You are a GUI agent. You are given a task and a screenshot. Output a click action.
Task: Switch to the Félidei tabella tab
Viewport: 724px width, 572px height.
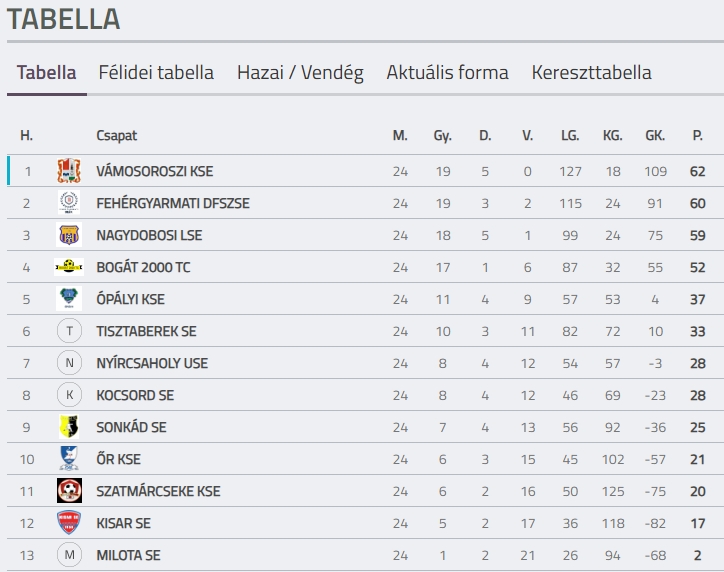point(156,72)
